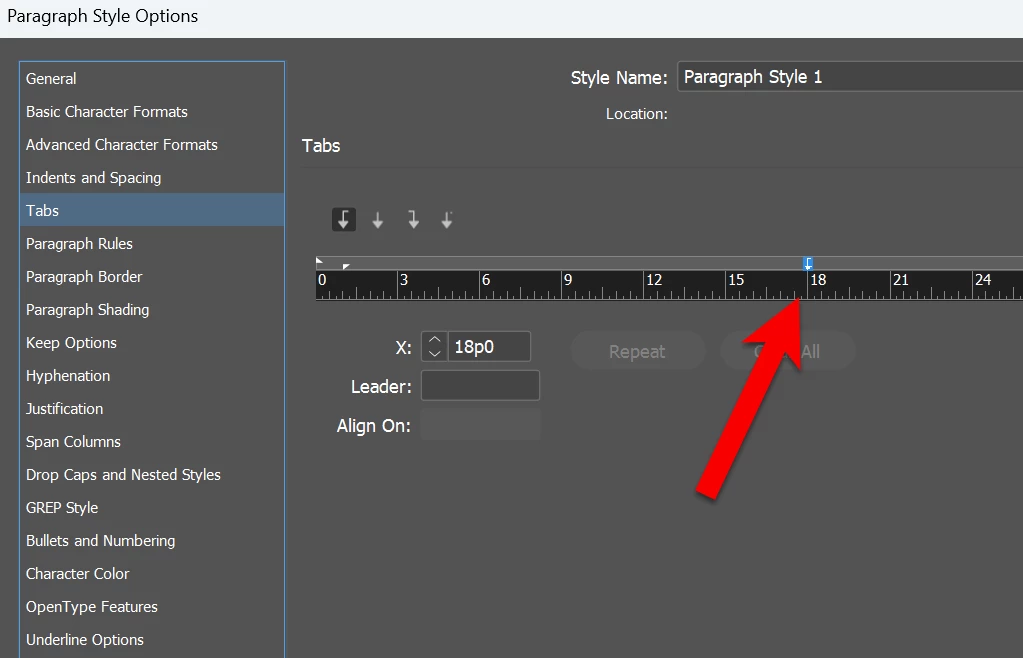The image size is (1023, 658).
Task: Open Basic Character Formats category
Action: point(152,112)
